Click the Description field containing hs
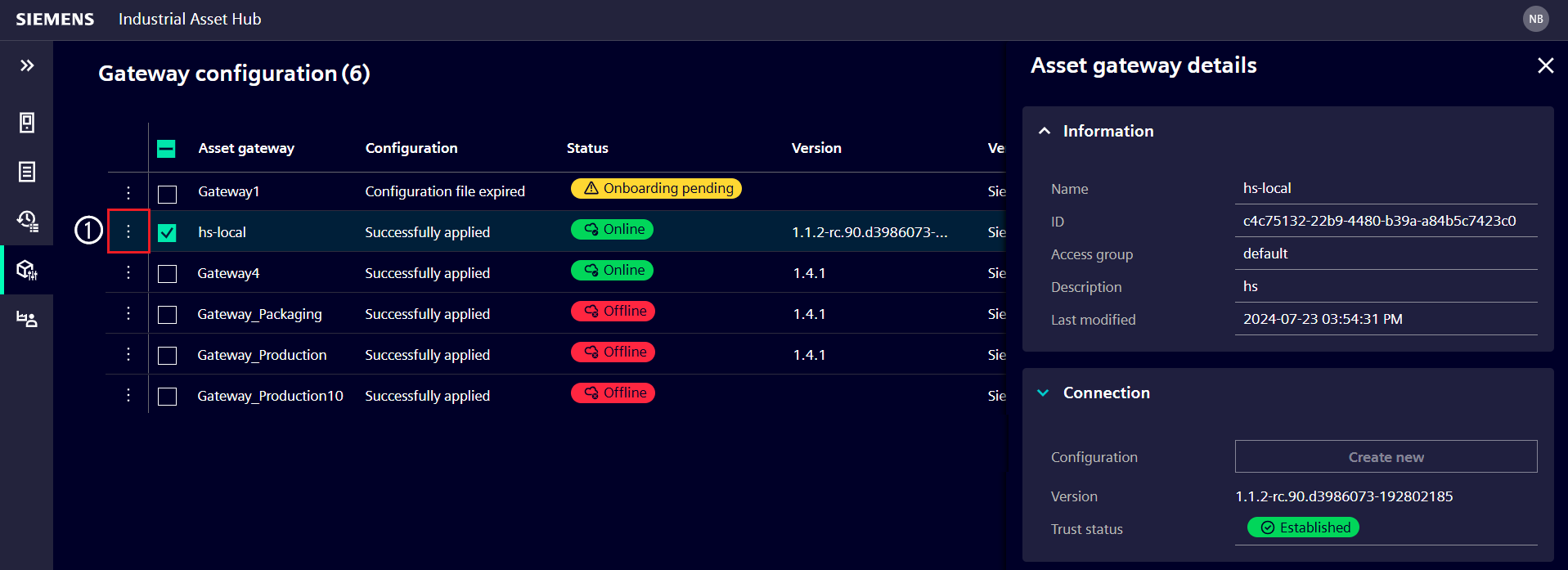This screenshot has width=1568, height=570. click(1386, 286)
